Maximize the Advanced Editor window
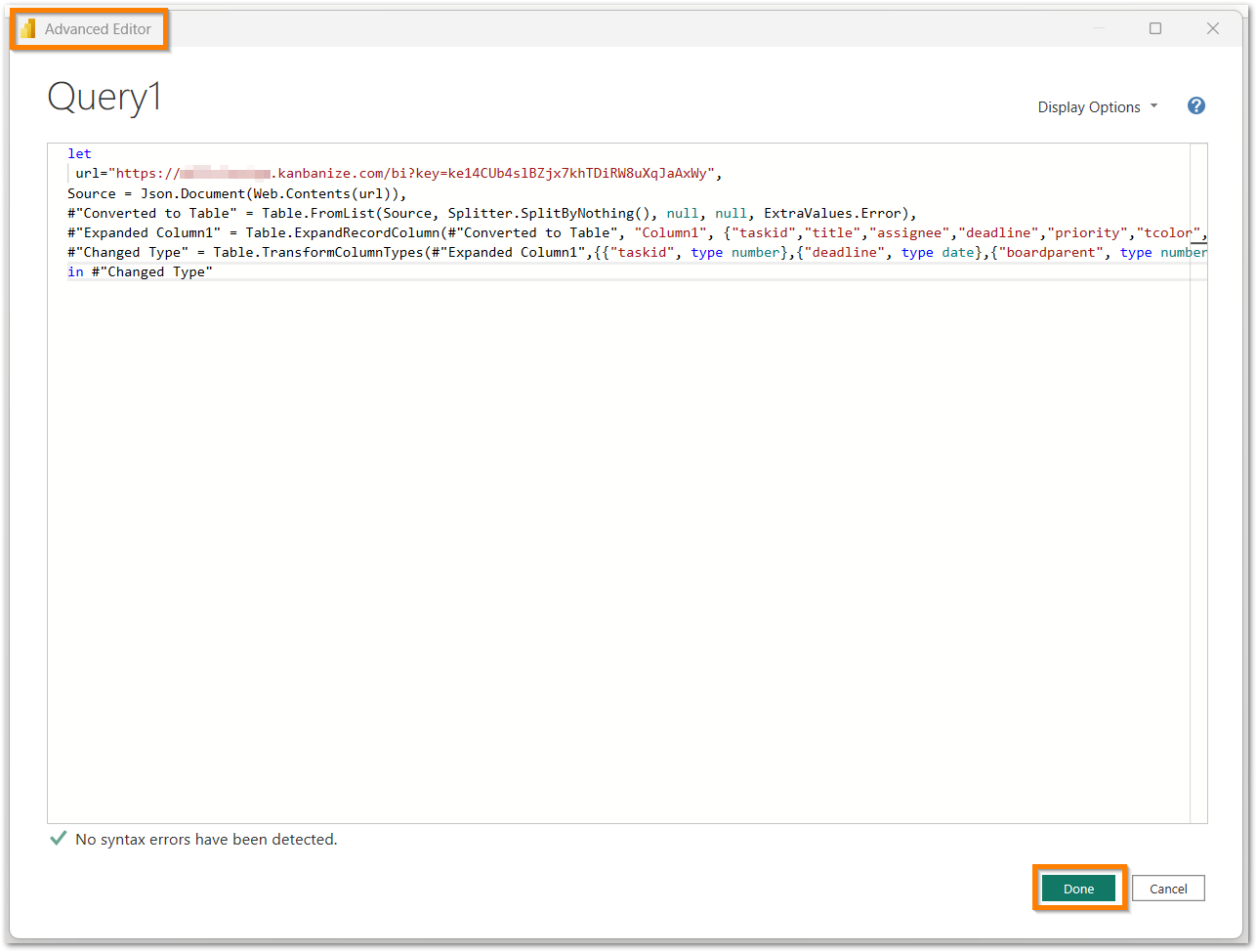Viewport: 1257px width, 952px height. tap(1155, 28)
